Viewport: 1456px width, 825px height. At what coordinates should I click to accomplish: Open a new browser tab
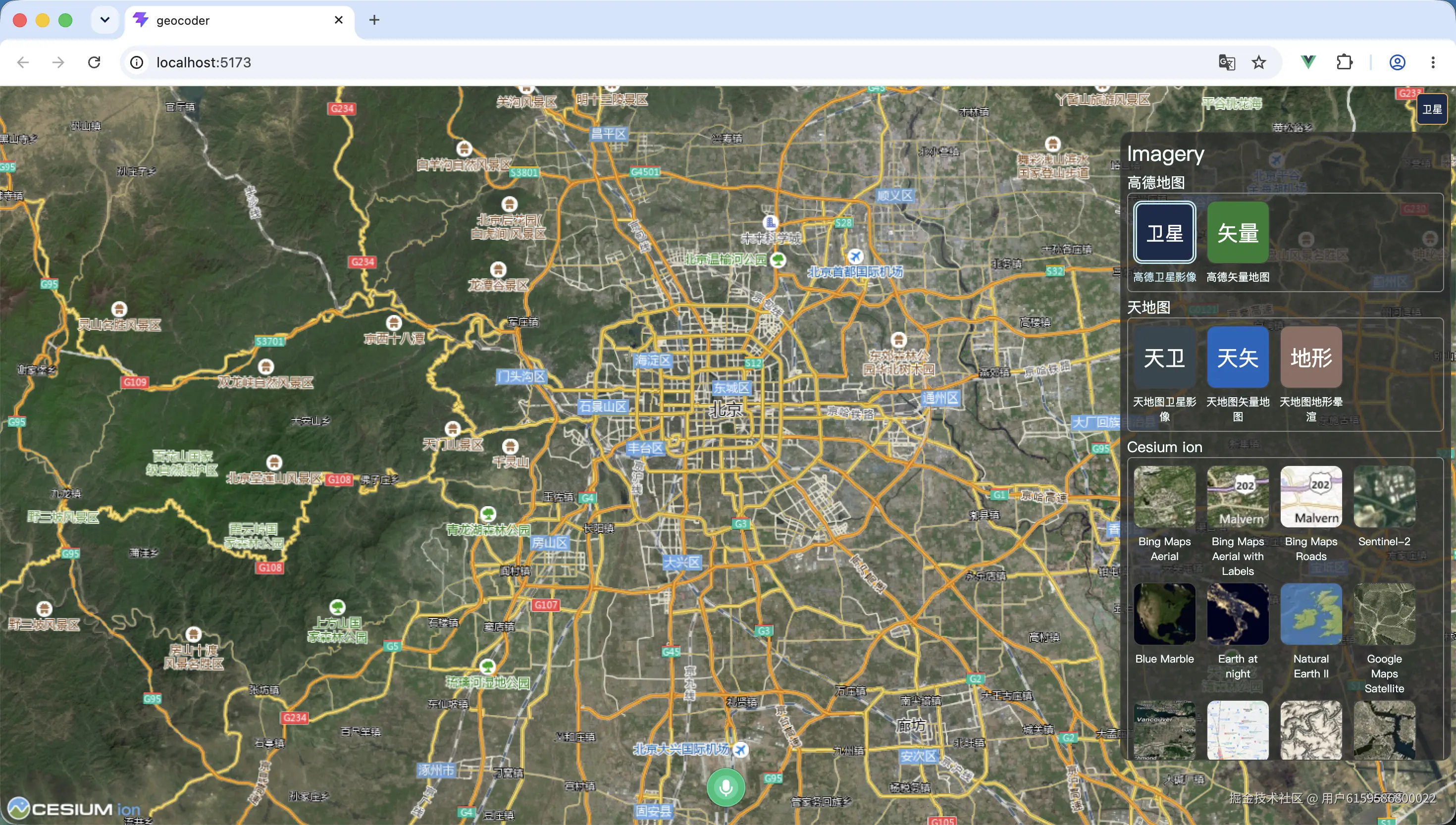point(374,20)
